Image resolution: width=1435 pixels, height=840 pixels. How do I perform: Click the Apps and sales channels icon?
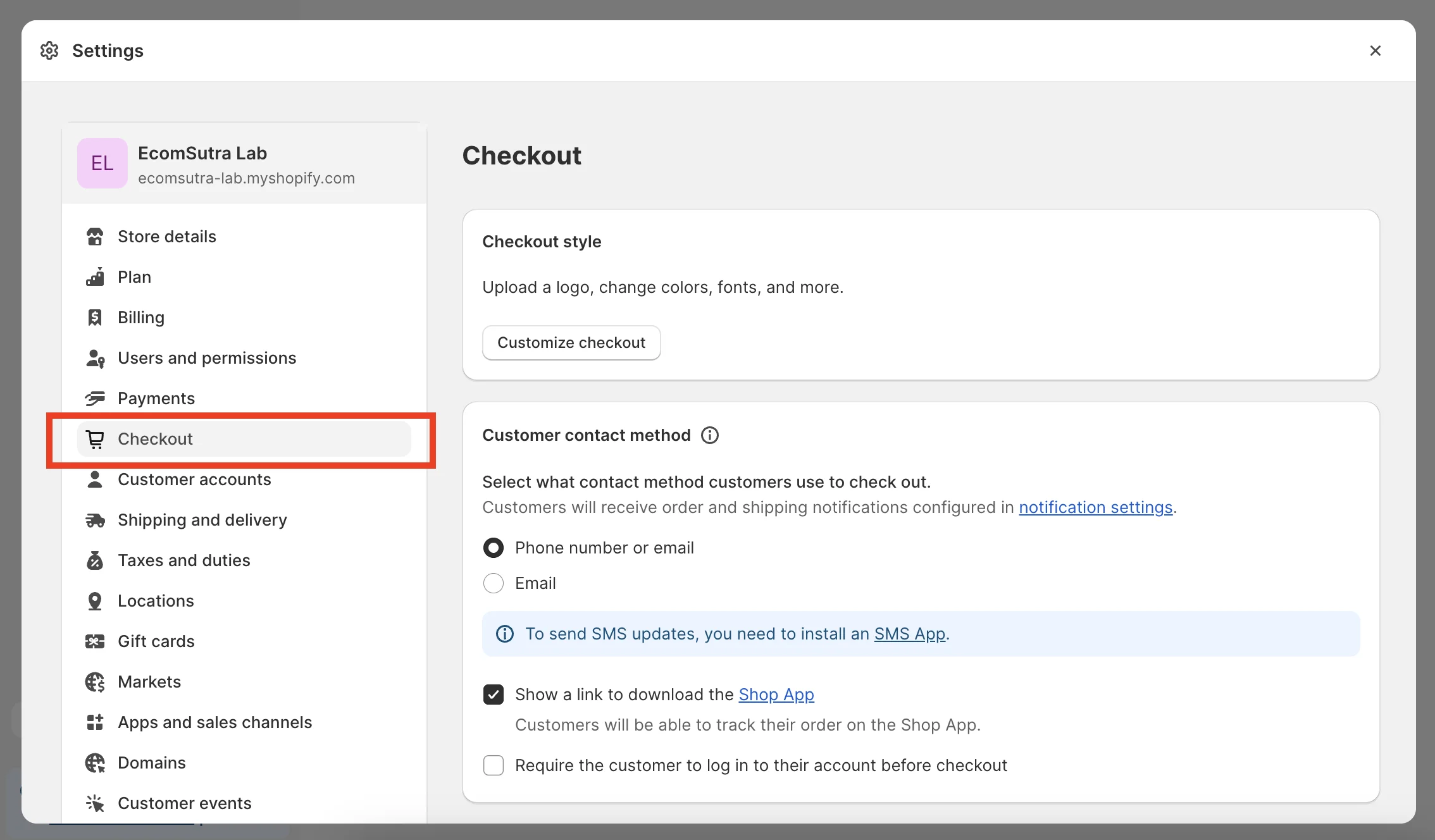[x=95, y=722]
